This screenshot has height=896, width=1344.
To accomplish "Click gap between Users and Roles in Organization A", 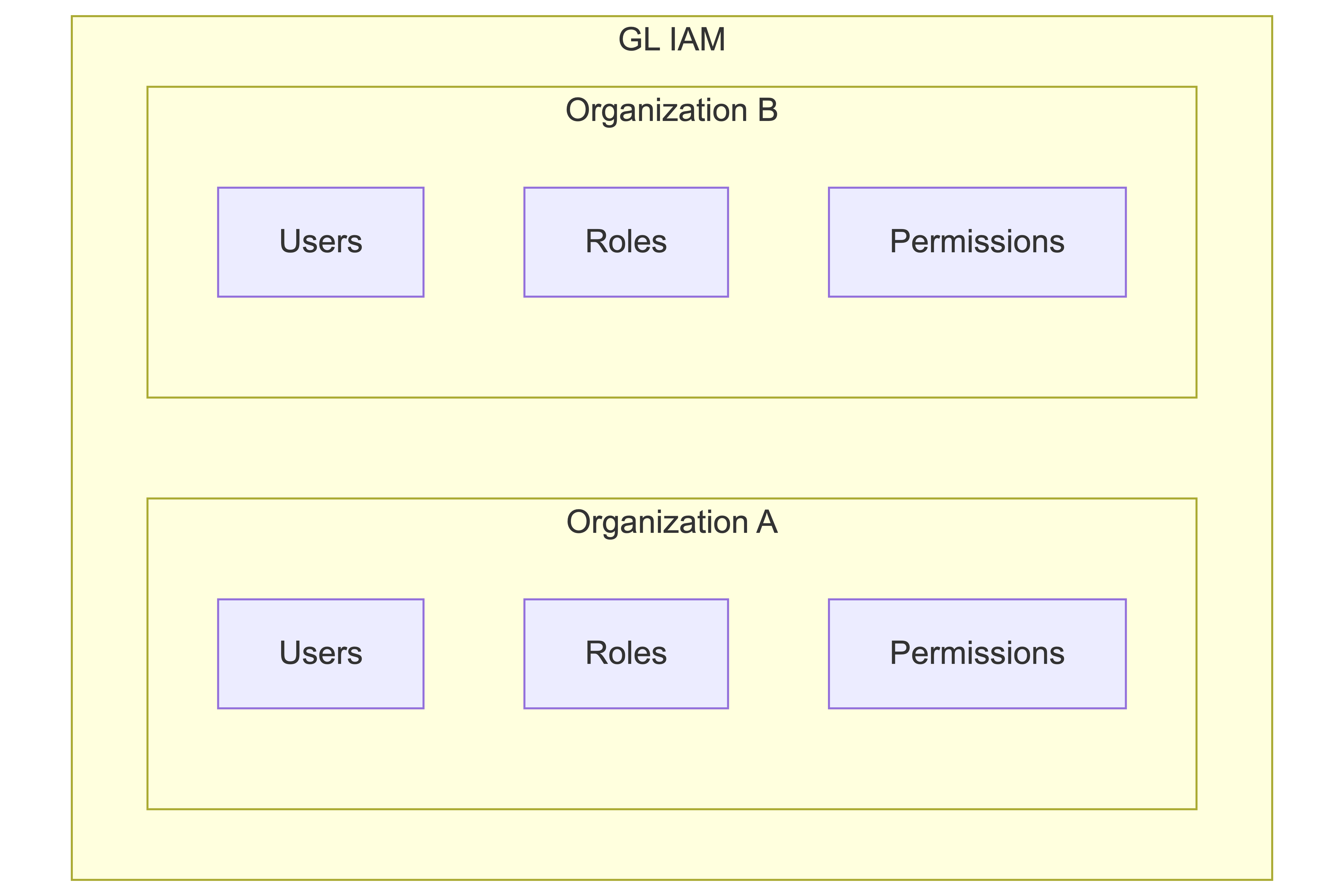I will [x=474, y=654].
